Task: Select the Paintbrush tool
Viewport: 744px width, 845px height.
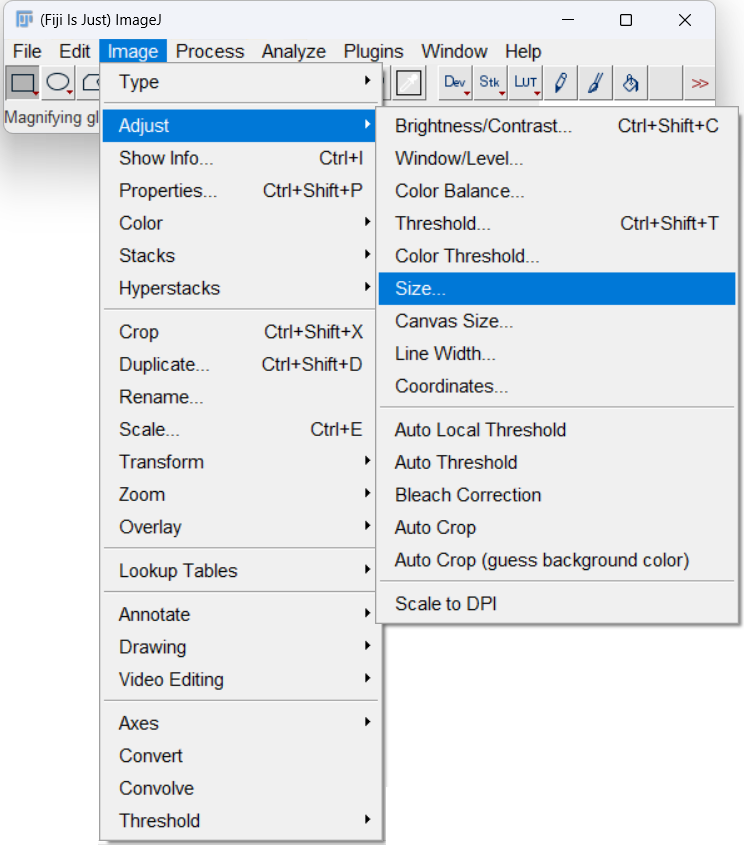Action: [x=595, y=83]
